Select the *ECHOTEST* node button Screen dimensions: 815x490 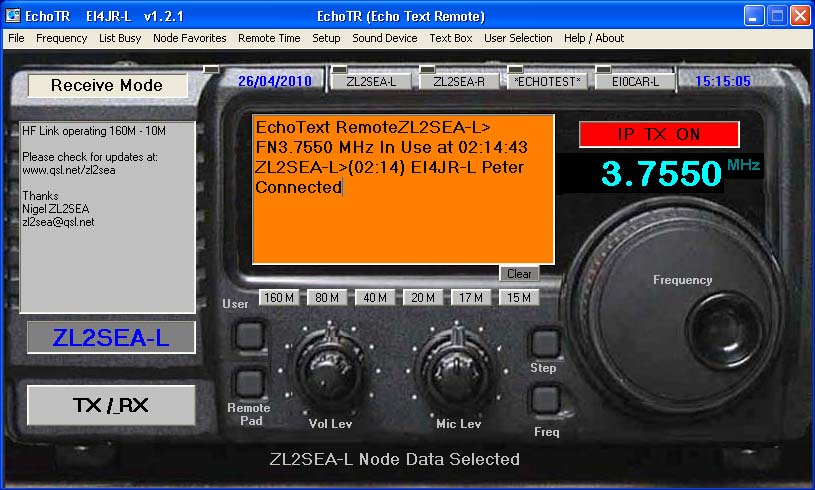coord(547,82)
